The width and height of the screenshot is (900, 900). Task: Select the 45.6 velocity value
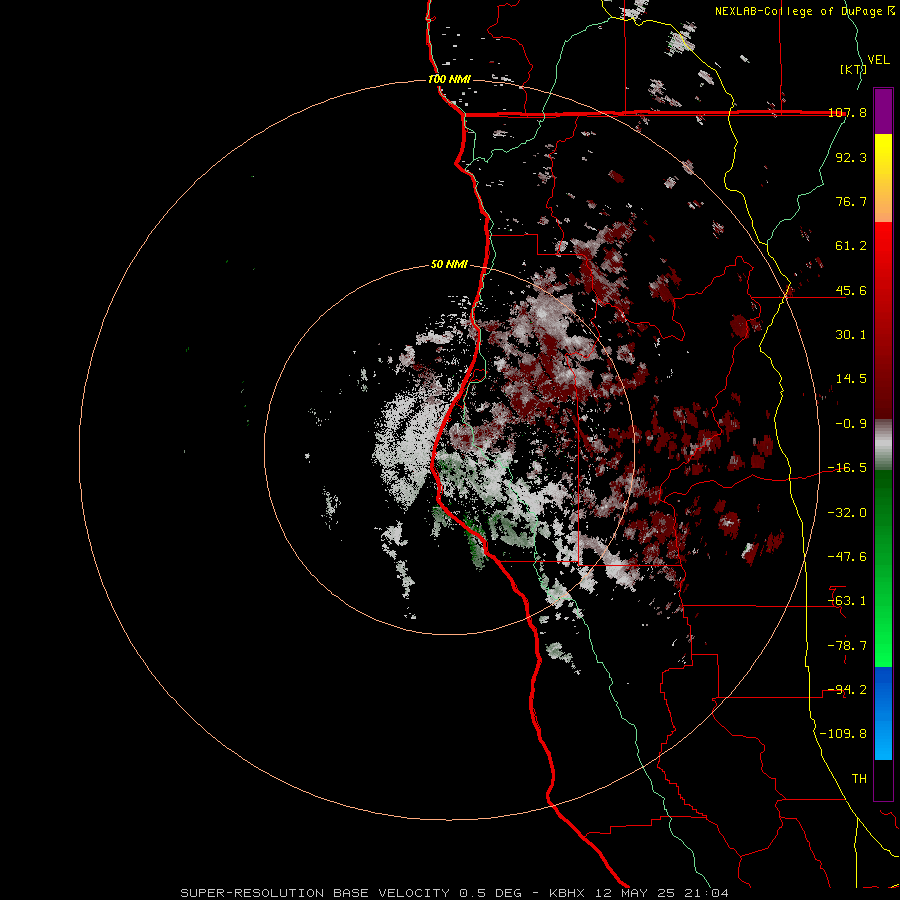(851, 290)
